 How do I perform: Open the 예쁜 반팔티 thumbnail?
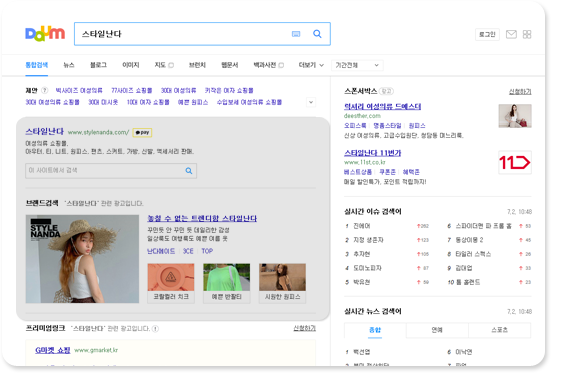(x=226, y=283)
